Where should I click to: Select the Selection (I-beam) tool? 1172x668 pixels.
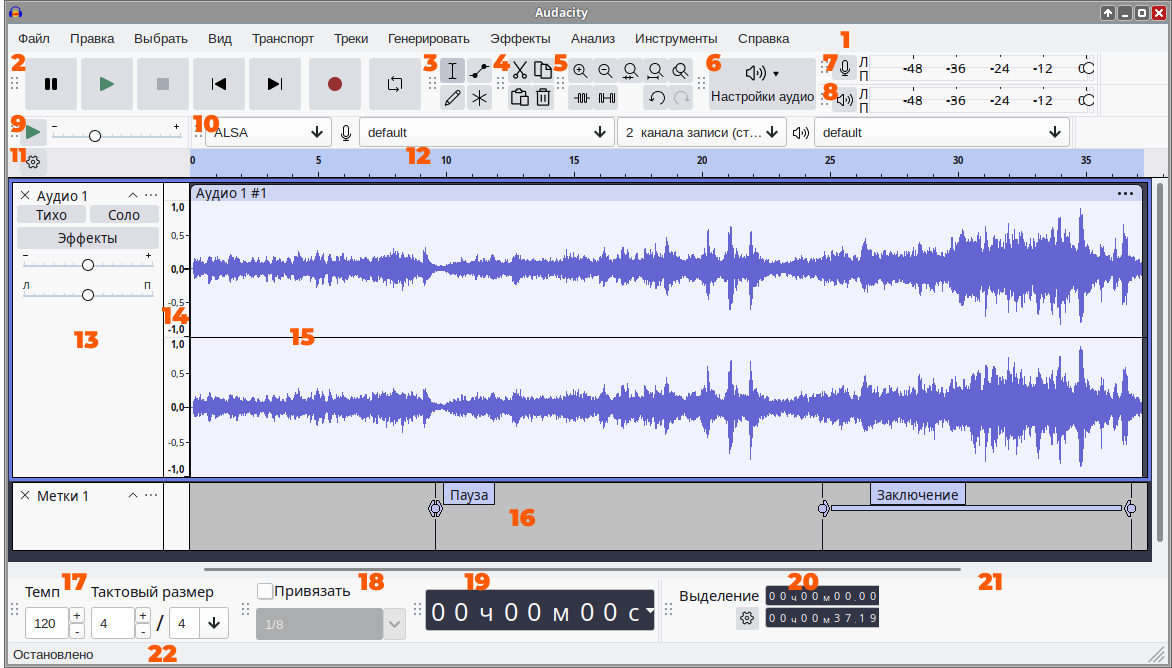point(452,71)
